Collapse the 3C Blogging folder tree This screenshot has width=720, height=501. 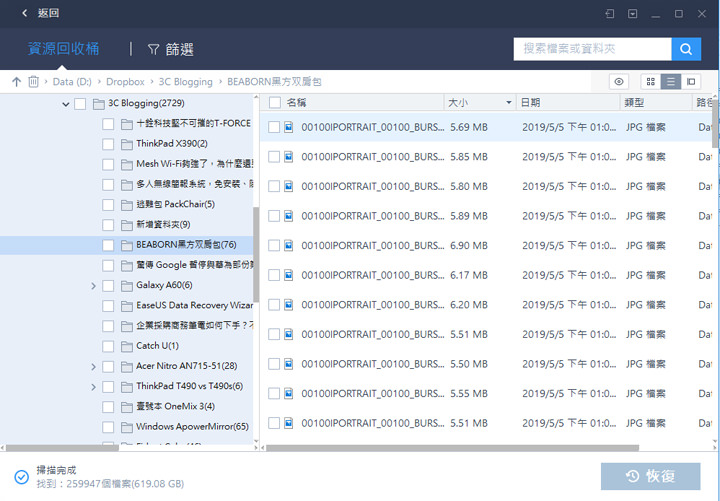pyautogui.click(x=66, y=104)
